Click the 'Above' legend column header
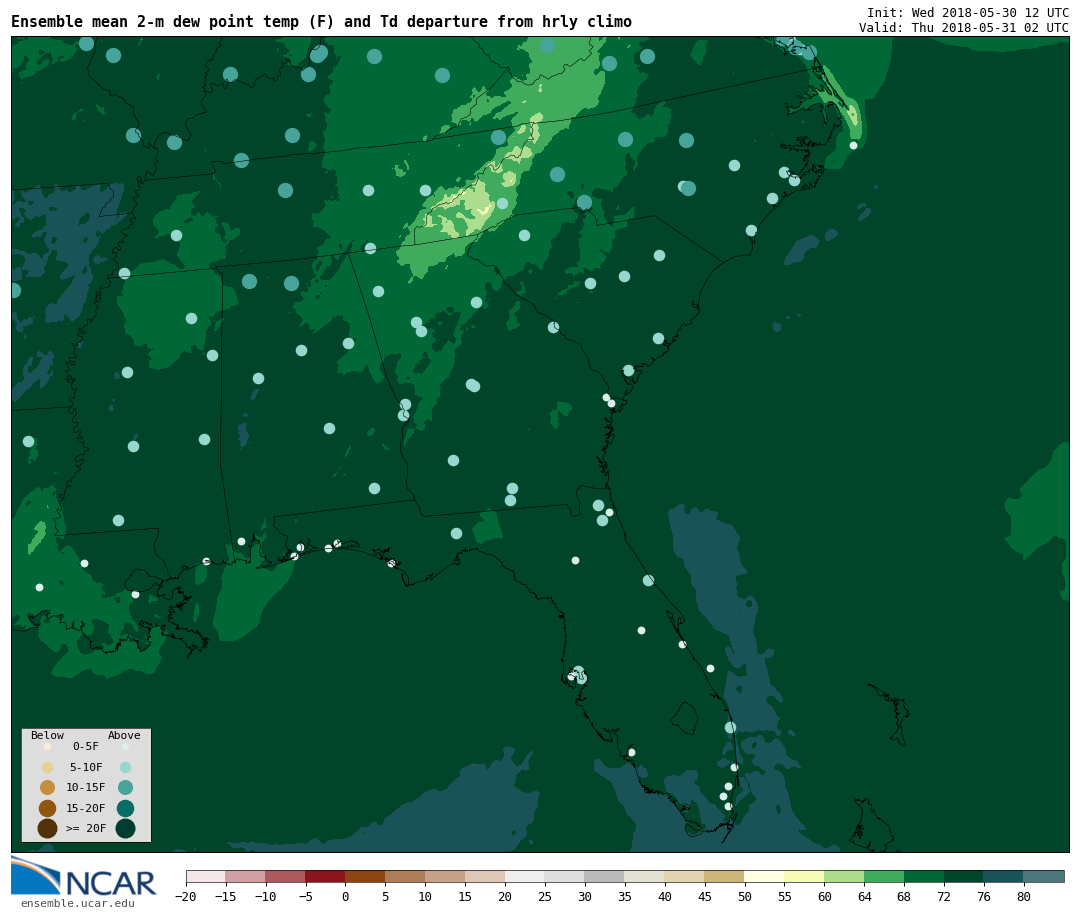 pos(124,736)
